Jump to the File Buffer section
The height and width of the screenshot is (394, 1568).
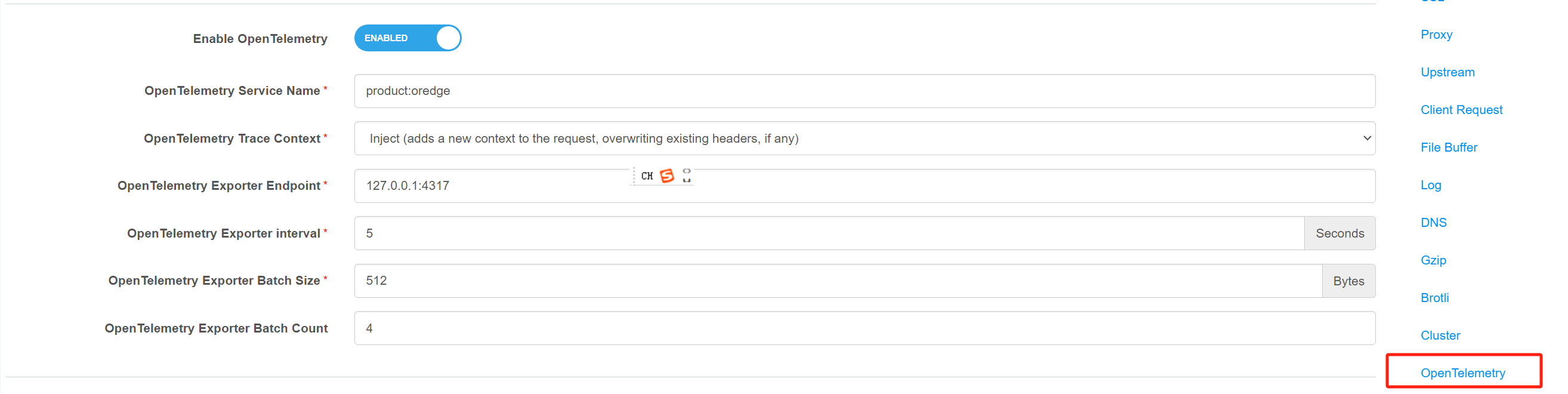(x=1449, y=147)
